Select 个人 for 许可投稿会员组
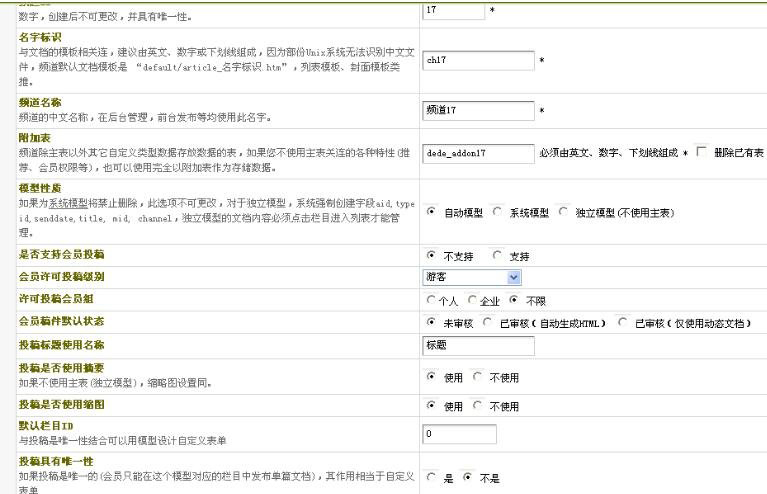Viewport: 767px width, 494px height. point(431,300)
